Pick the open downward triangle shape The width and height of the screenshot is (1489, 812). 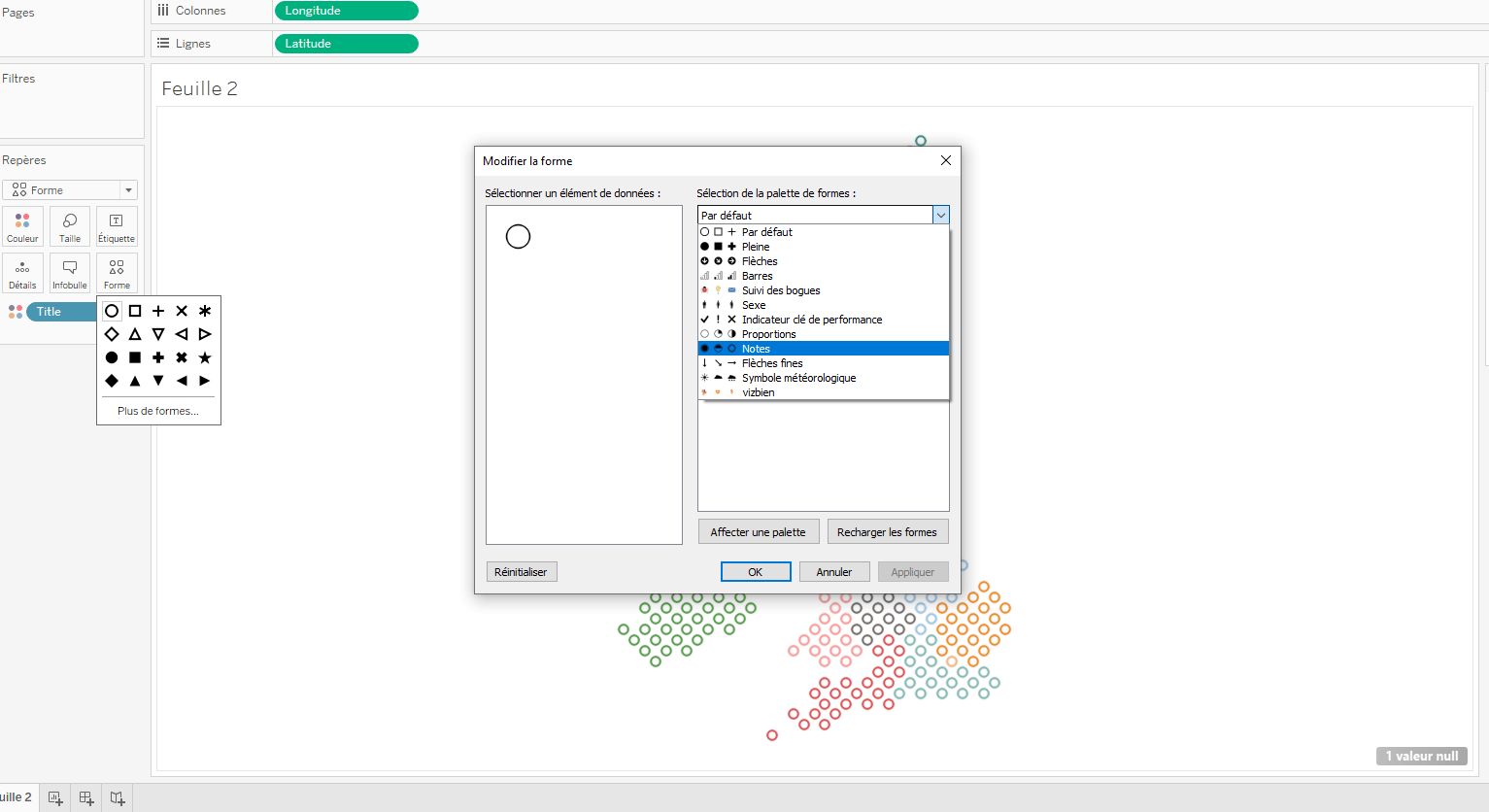(x=158, y=334)
